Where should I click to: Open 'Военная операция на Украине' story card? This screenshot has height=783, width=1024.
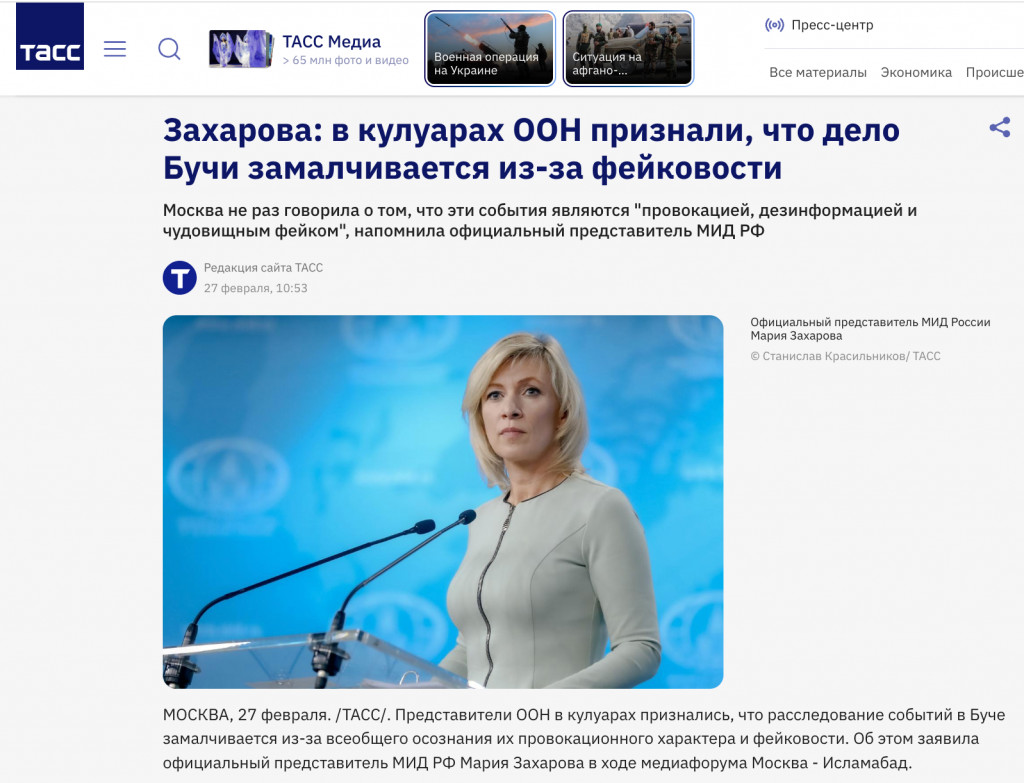click(x=490, y=48)
